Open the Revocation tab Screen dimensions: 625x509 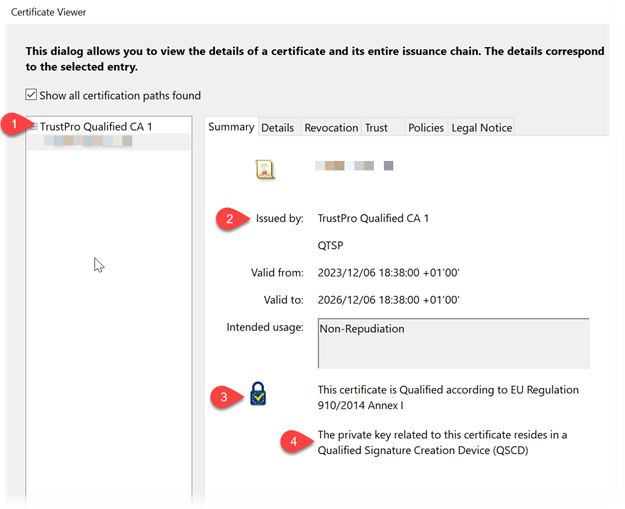331,128
